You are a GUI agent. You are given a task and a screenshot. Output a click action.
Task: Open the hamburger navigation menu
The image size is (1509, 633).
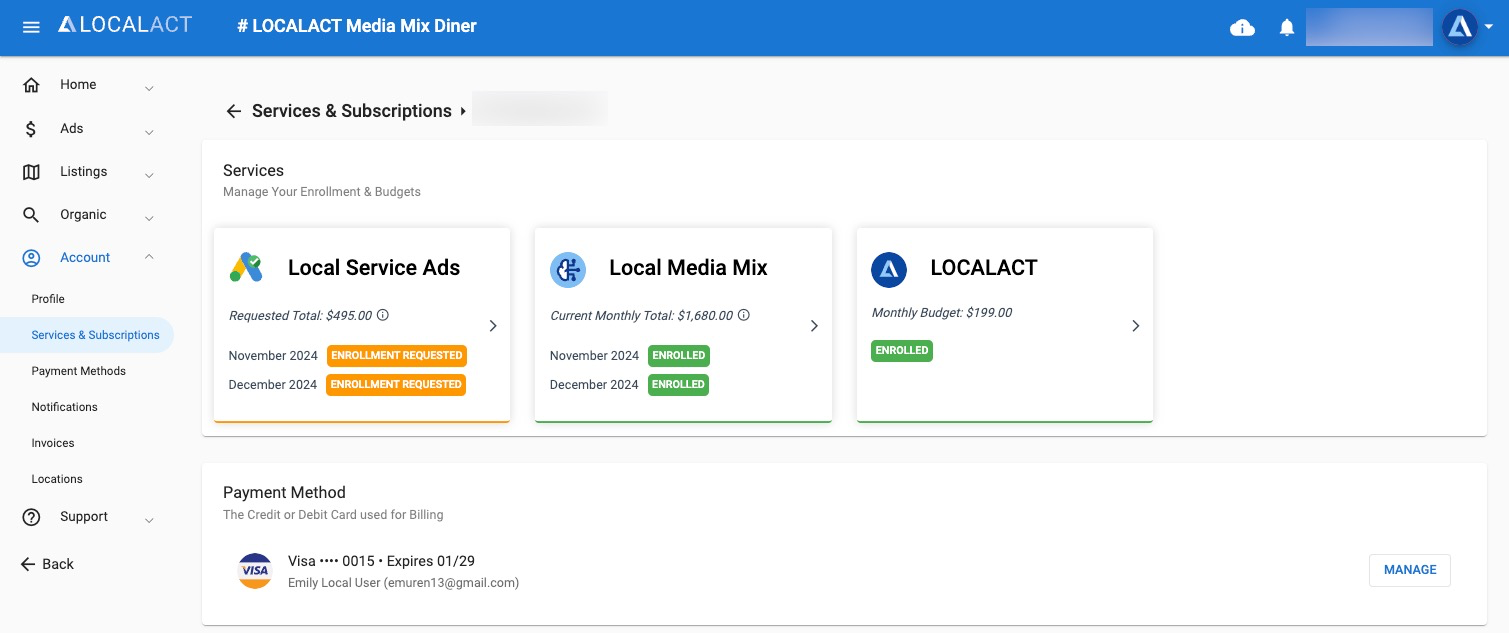[31, 27]
